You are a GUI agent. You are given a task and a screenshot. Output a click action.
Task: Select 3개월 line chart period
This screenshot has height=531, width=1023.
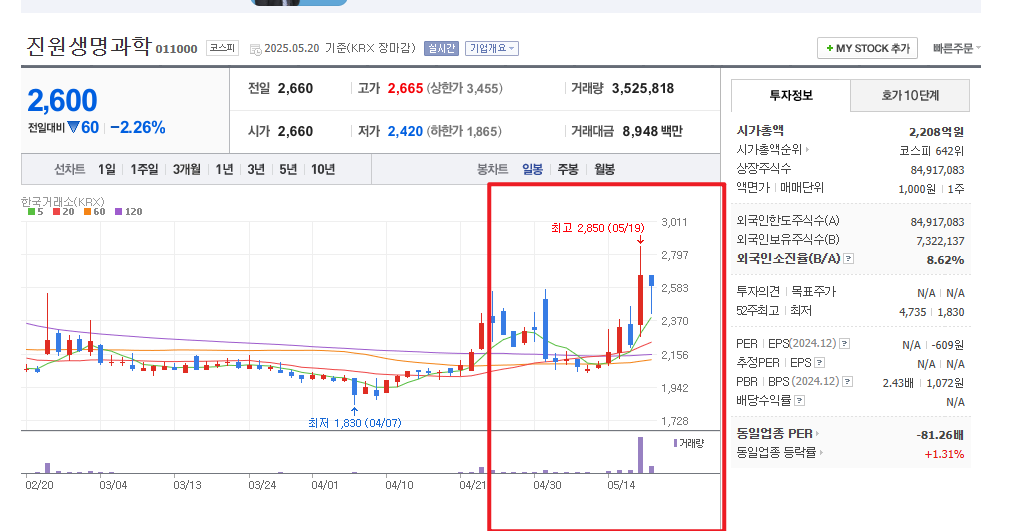click(x=187, y=170)
